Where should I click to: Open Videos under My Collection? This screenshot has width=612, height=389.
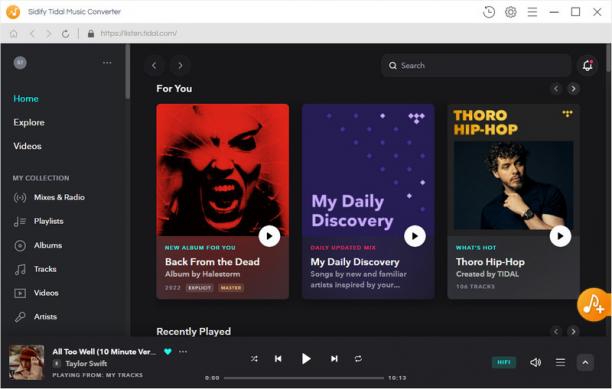36,293
